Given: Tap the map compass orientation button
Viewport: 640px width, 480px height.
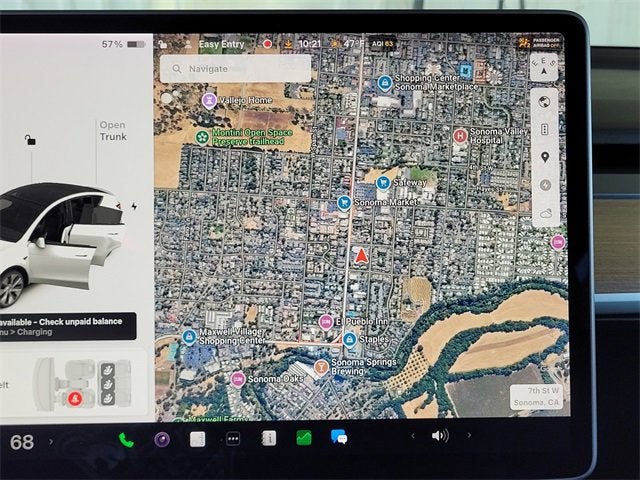Looking at the screenshot, I should click(544, 67).
